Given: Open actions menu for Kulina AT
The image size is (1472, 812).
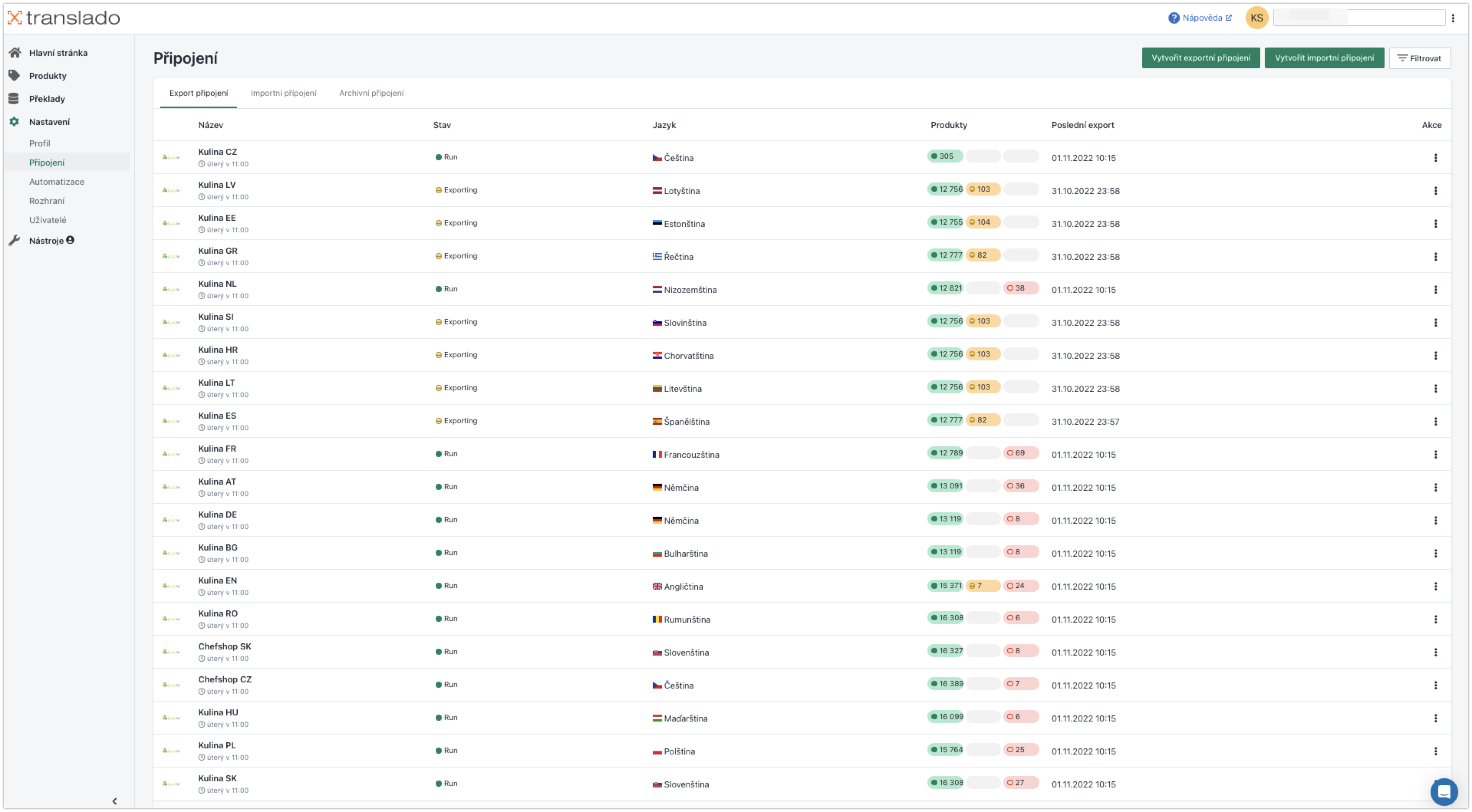Looking at the screenshot, I should click(1435, 488).
